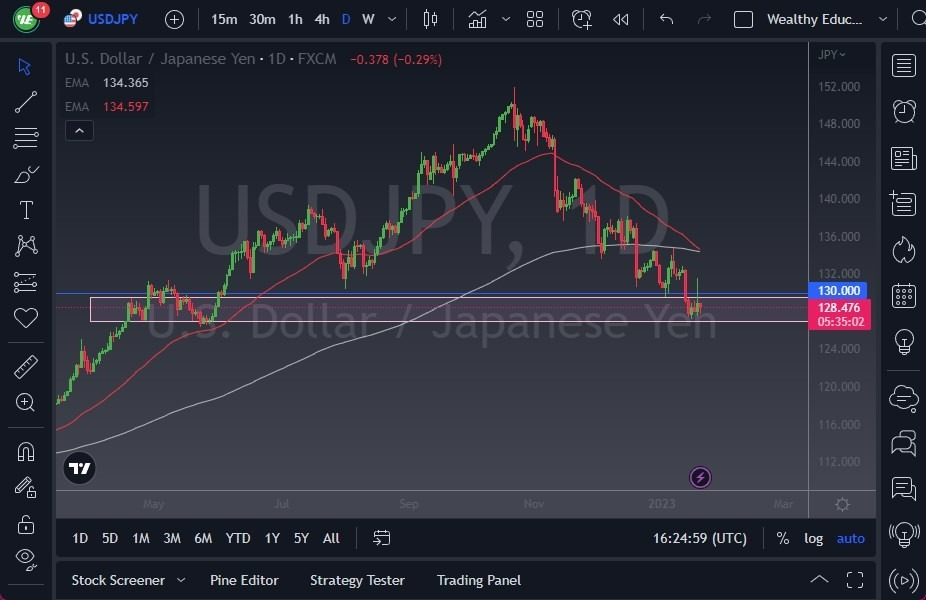The image size is (926, 600).
Task: Switch to the Pine Editor tab
Action: coord(244,580)
